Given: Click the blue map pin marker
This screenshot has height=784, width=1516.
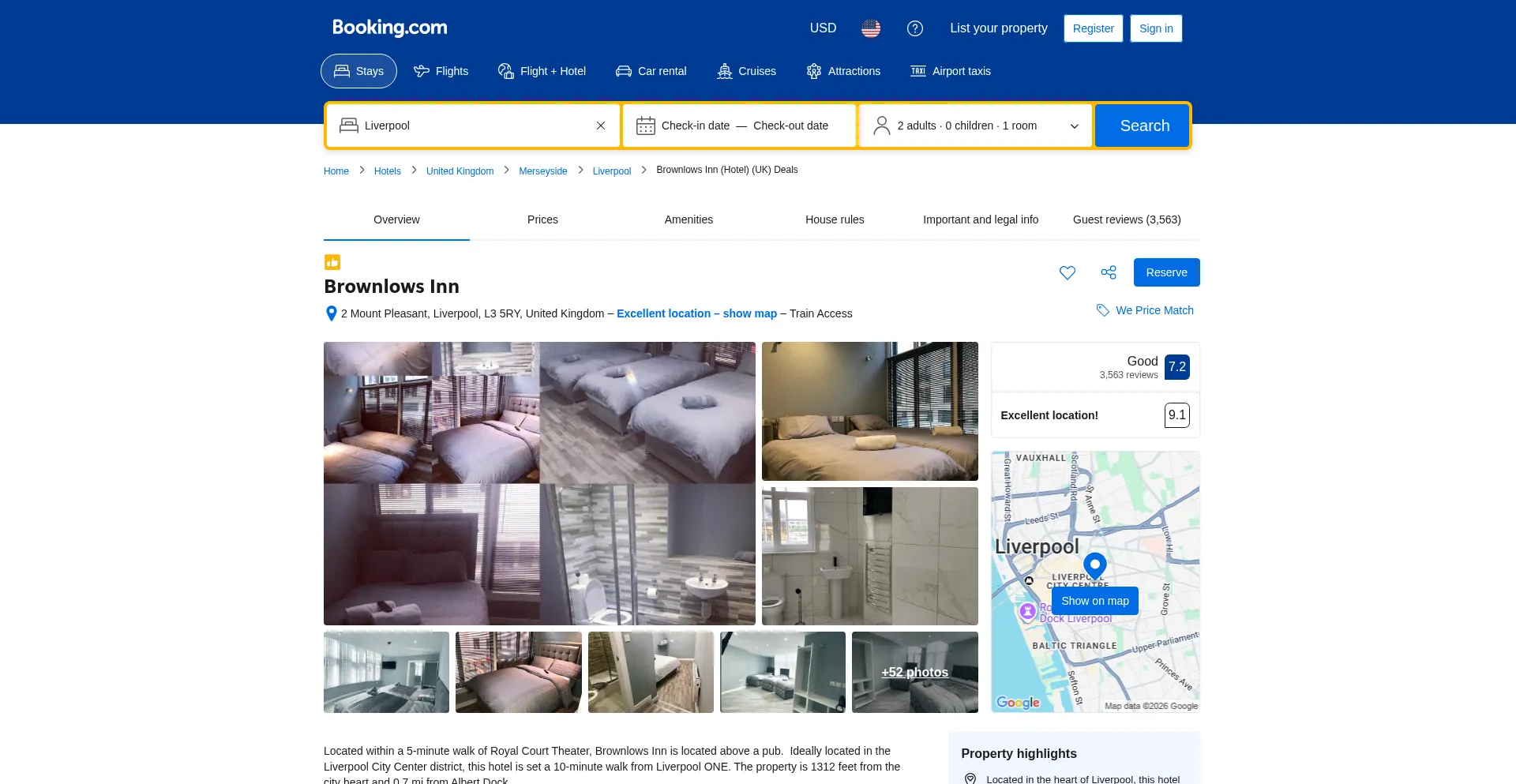Looking at the screenshot, I should pos(1094,565).
